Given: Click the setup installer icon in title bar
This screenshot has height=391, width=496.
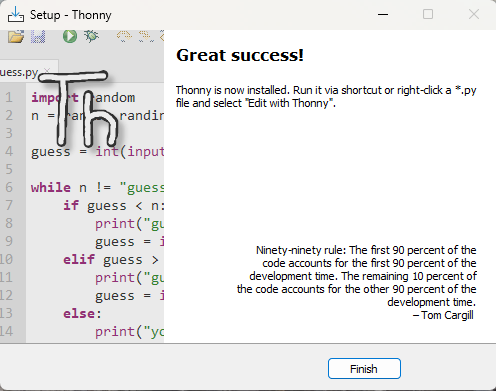Looking at the screenshot, I should tap(16, 15).
